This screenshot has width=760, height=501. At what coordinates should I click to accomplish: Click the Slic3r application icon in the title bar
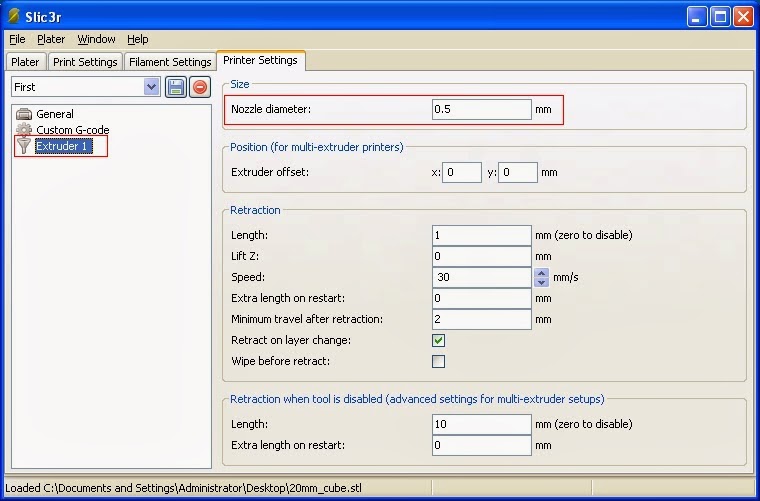click(x=14, y=16)
